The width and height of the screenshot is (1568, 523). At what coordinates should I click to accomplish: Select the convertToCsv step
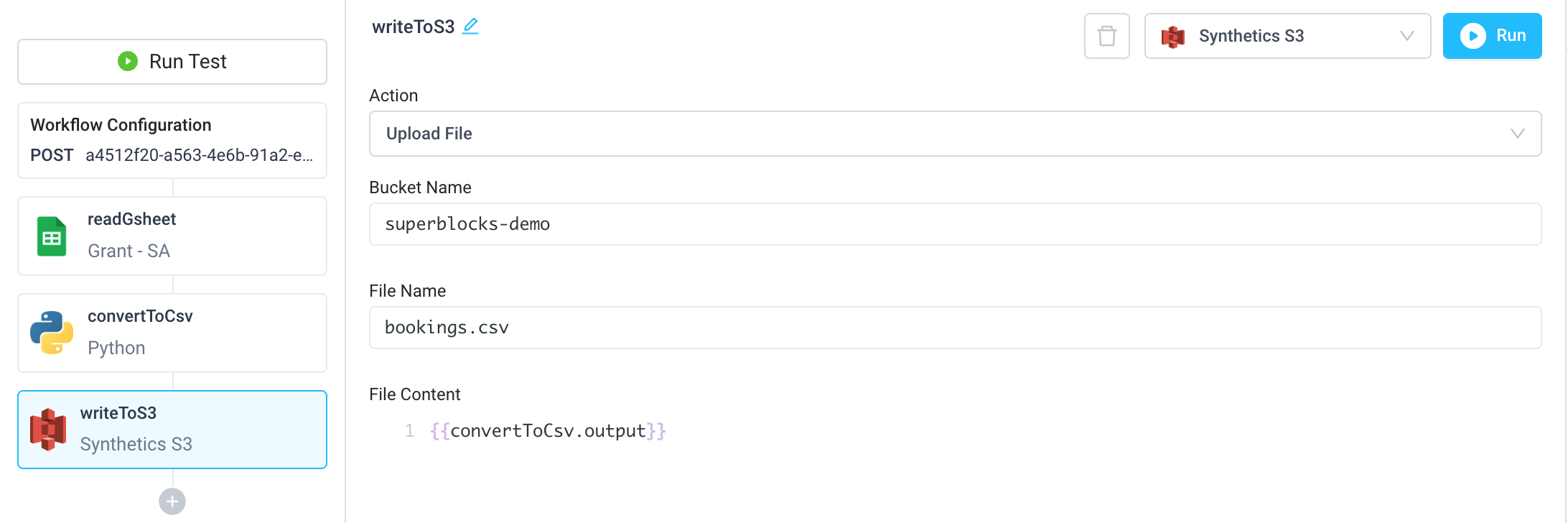pyautogui.click(x=172, y=333)
